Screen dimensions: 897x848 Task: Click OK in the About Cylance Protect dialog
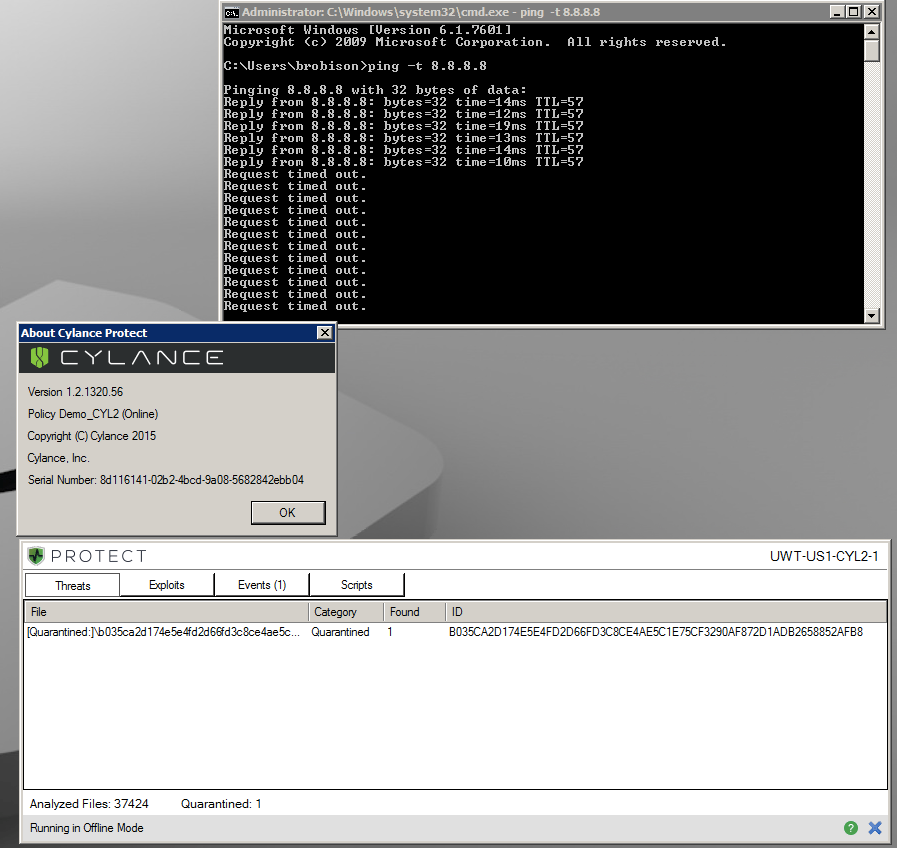tap(288, 513)
